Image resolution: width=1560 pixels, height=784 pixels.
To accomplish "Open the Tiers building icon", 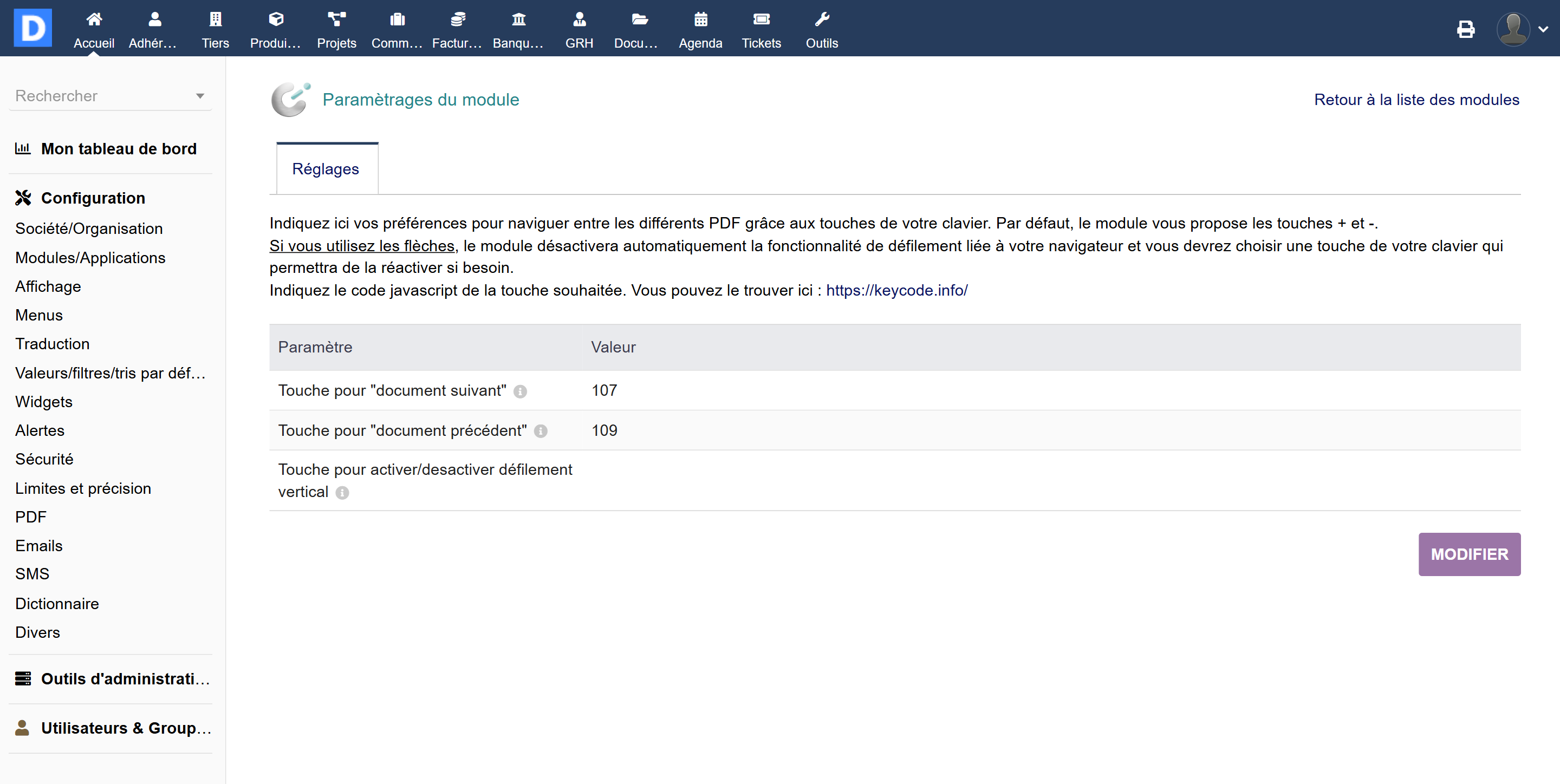I will pos(215,19).
